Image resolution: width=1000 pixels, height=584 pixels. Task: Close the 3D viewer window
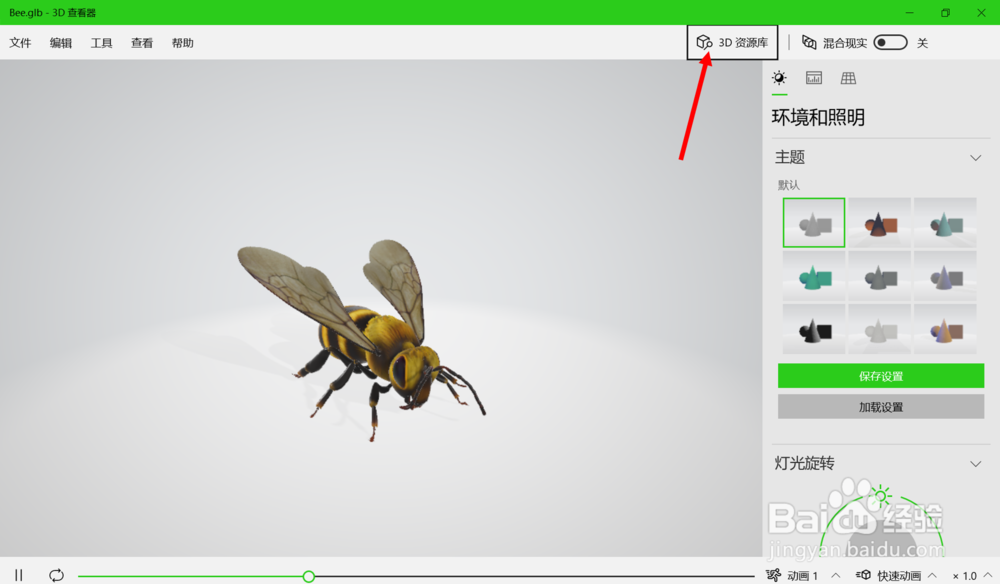click(x=982, y=13)
